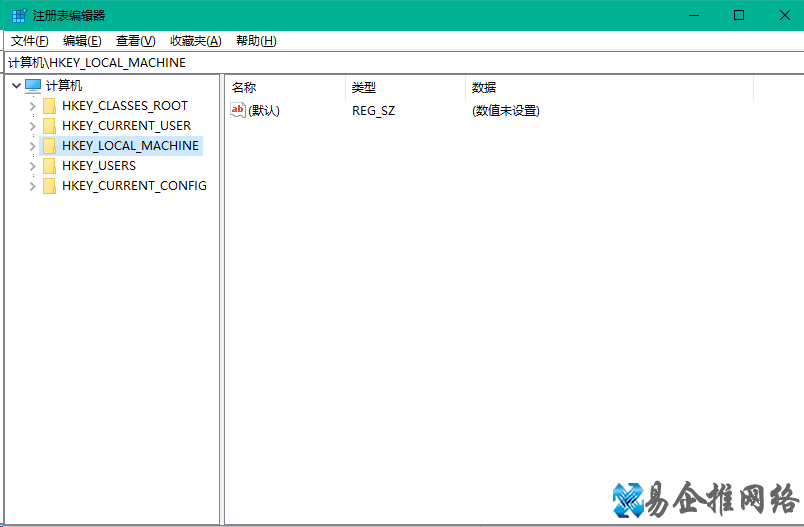Open the 收藏夹(A) menu
The height and width of the screenshot is (527, 804).
coord(195,41)
